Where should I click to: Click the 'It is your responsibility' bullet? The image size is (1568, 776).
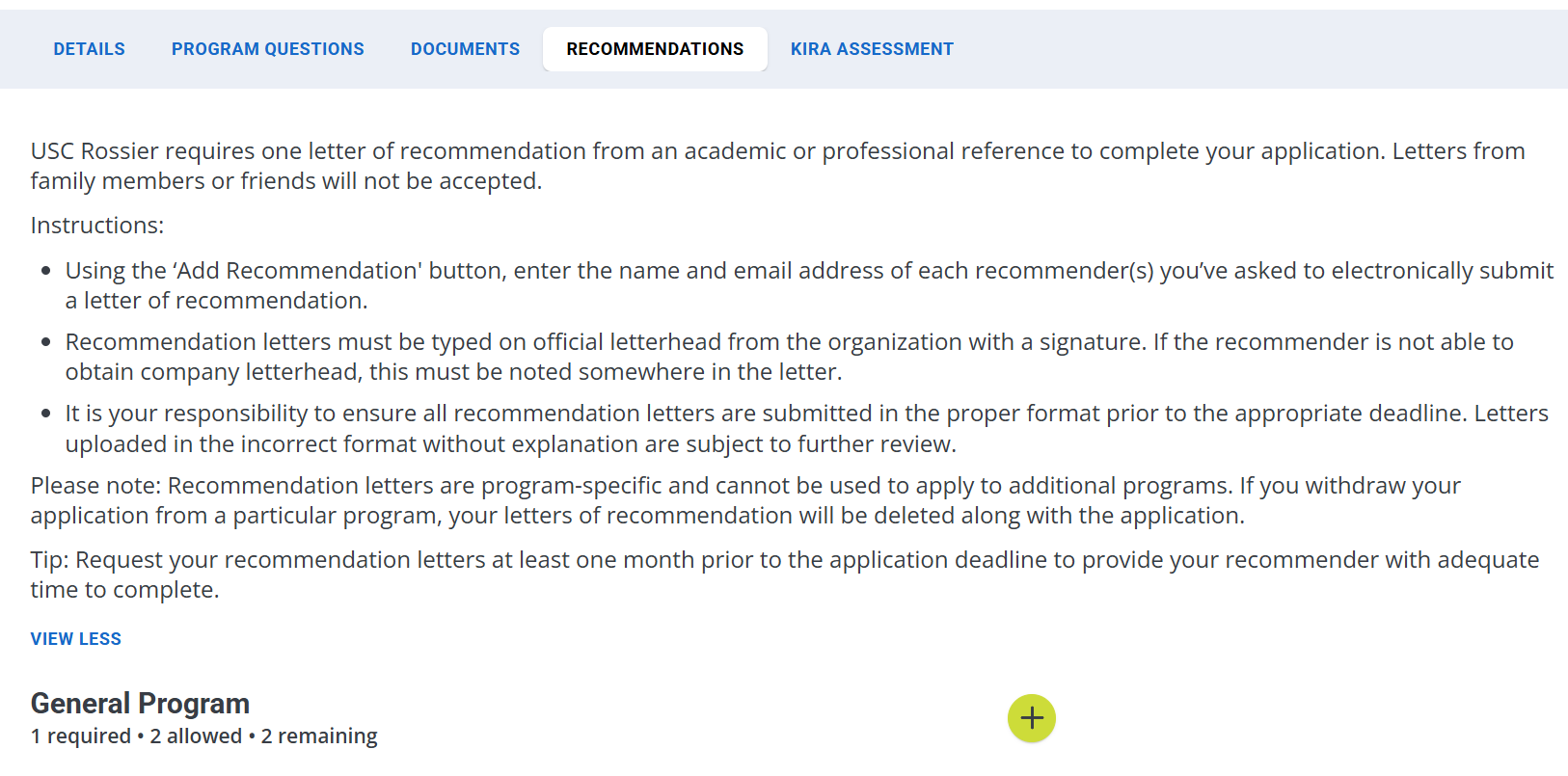[x=806, y=428]
